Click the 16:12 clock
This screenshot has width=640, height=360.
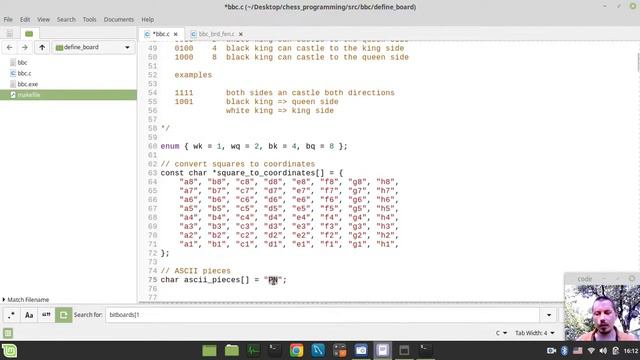click(631, 351)
